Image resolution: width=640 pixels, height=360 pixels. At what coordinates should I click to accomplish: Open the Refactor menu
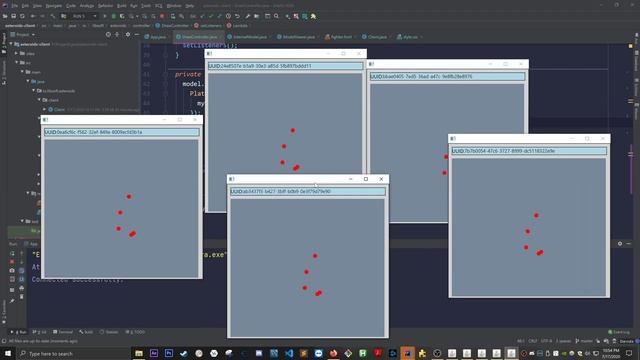[105, 6]
